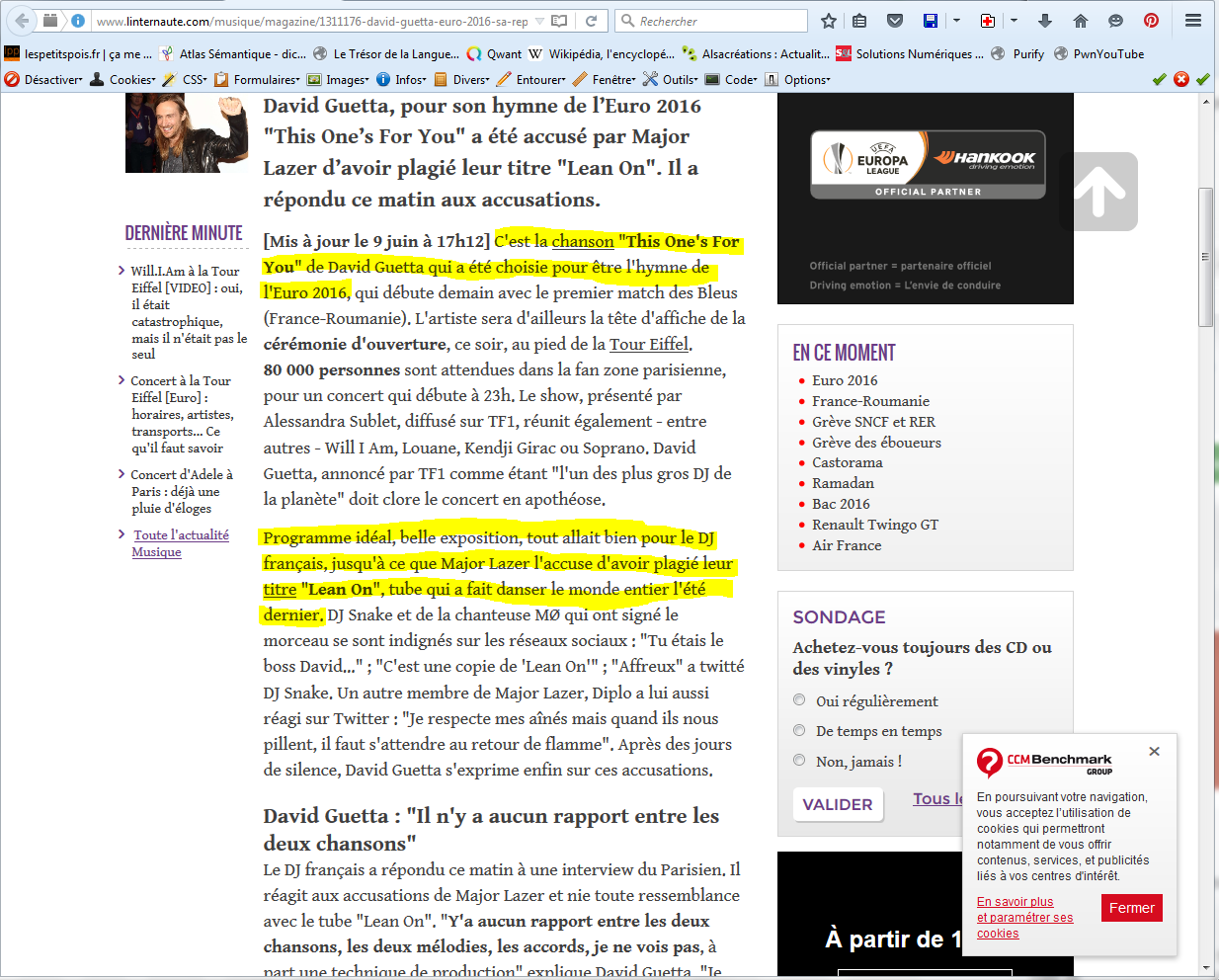Close the CCM Benchmark cookie popup with X
The height and width of the screenshot is (980, 1219).
(1154, 752)
